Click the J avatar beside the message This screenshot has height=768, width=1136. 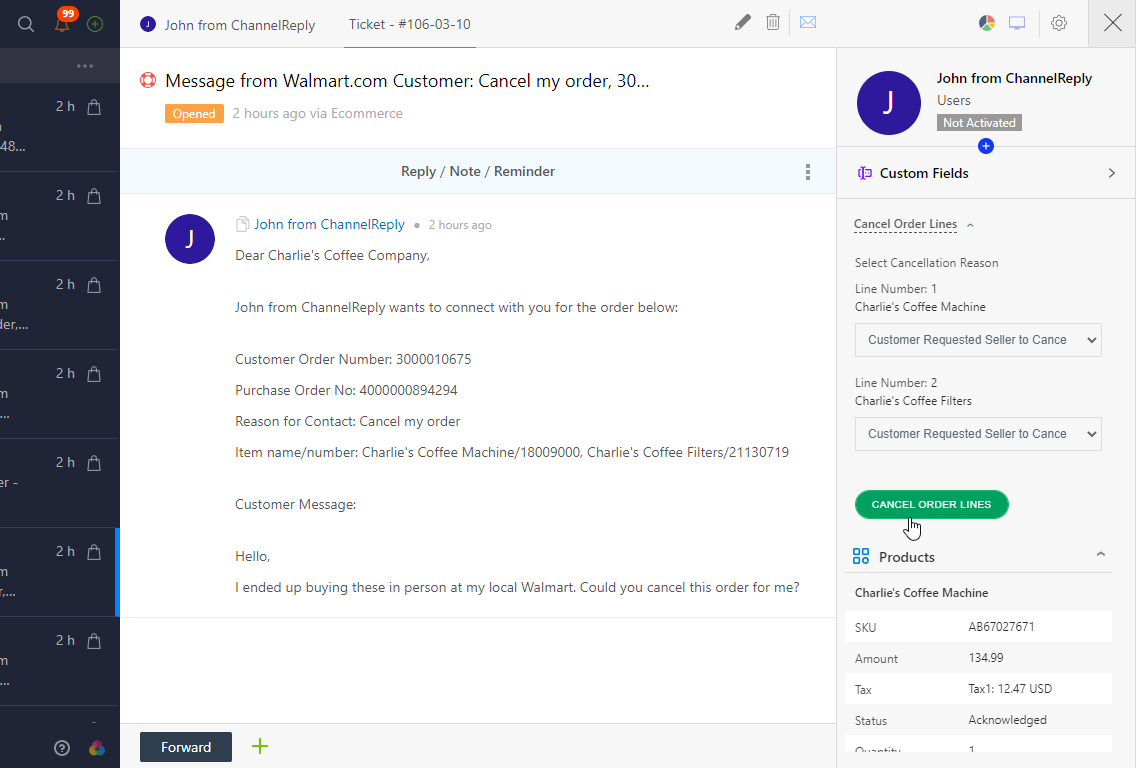coord(190,239)
